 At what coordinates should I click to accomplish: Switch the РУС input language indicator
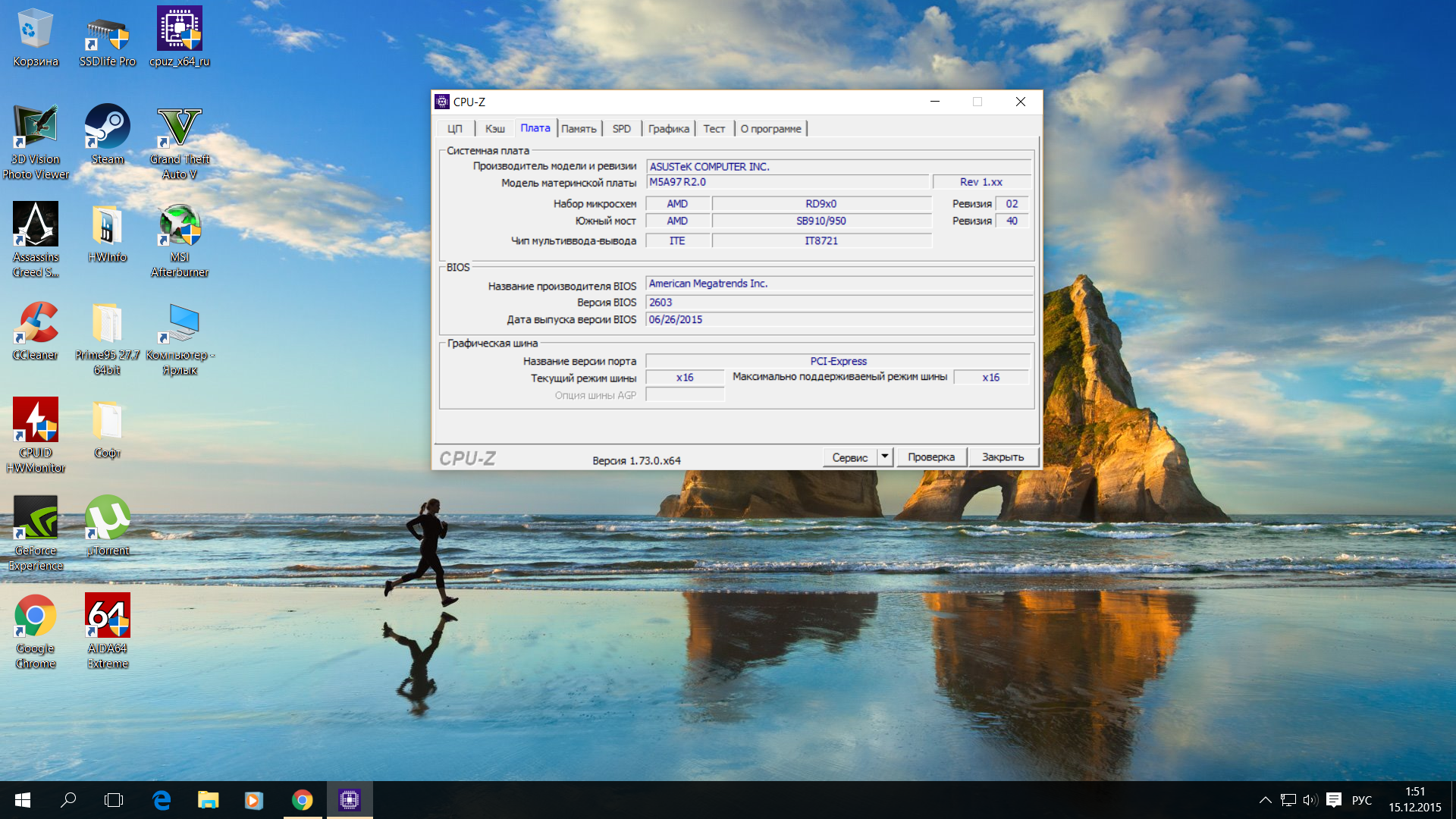[1361, 800]
